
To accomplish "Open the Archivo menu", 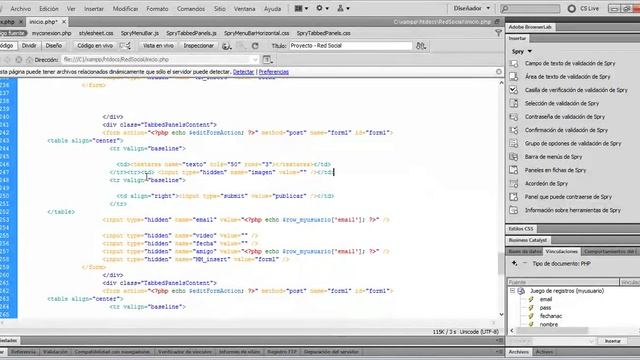I will click(20, 9).
